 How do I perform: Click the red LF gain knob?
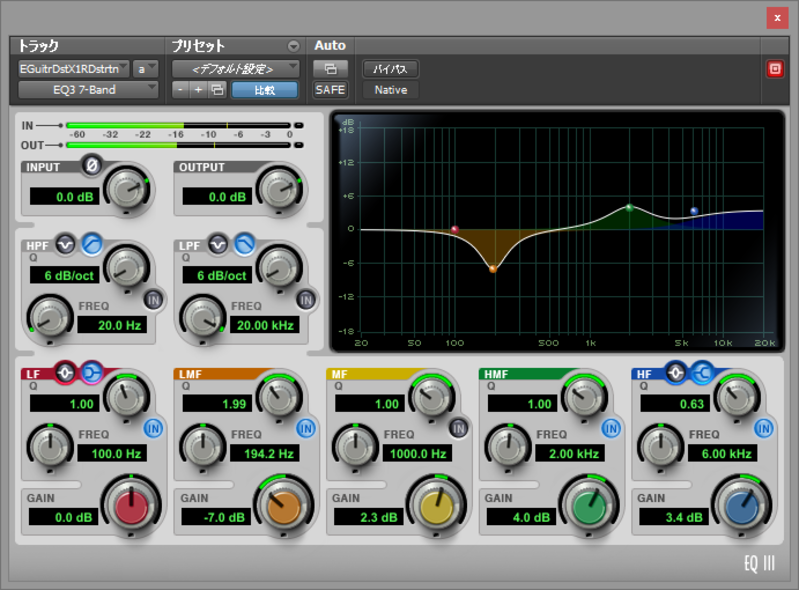click(x=132, y=508)
